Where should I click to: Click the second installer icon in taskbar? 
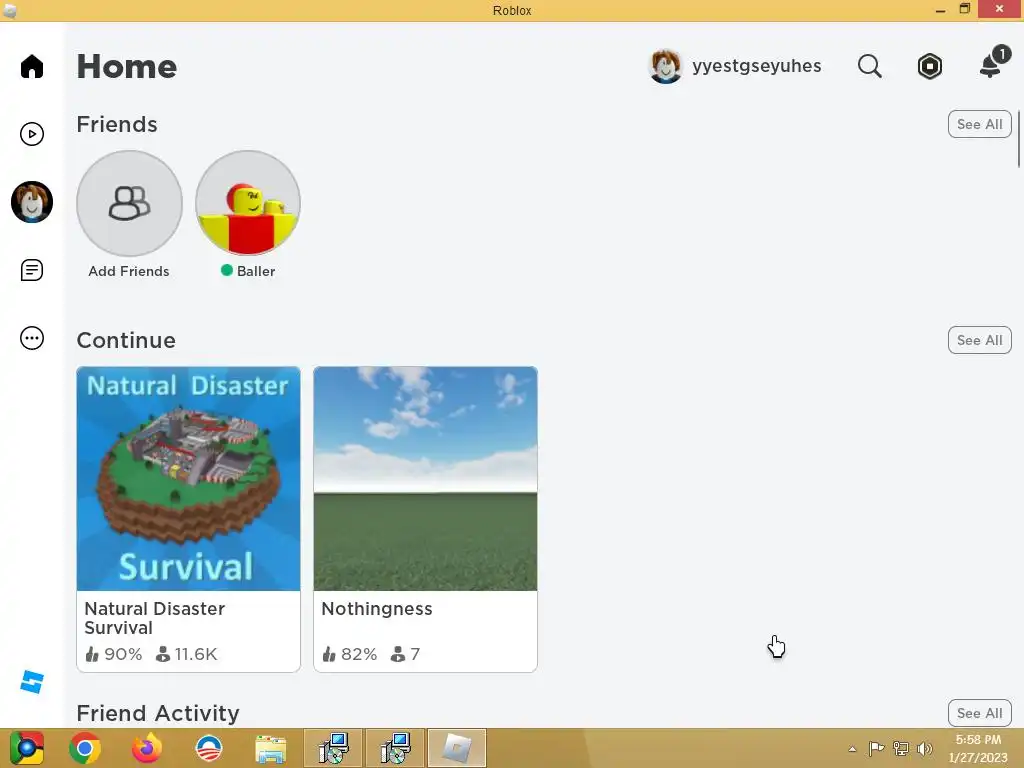pos(395,748)
